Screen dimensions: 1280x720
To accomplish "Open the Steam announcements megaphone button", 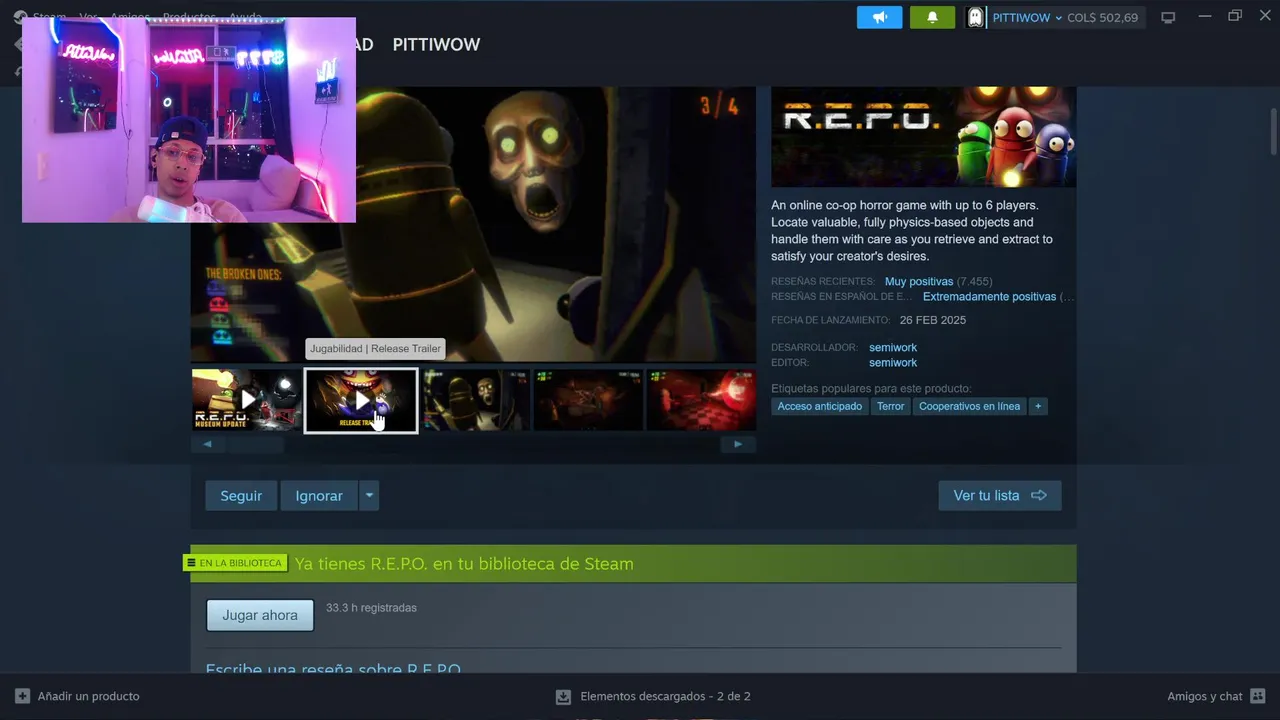I will pyautogui.click(x=879, y=18).
